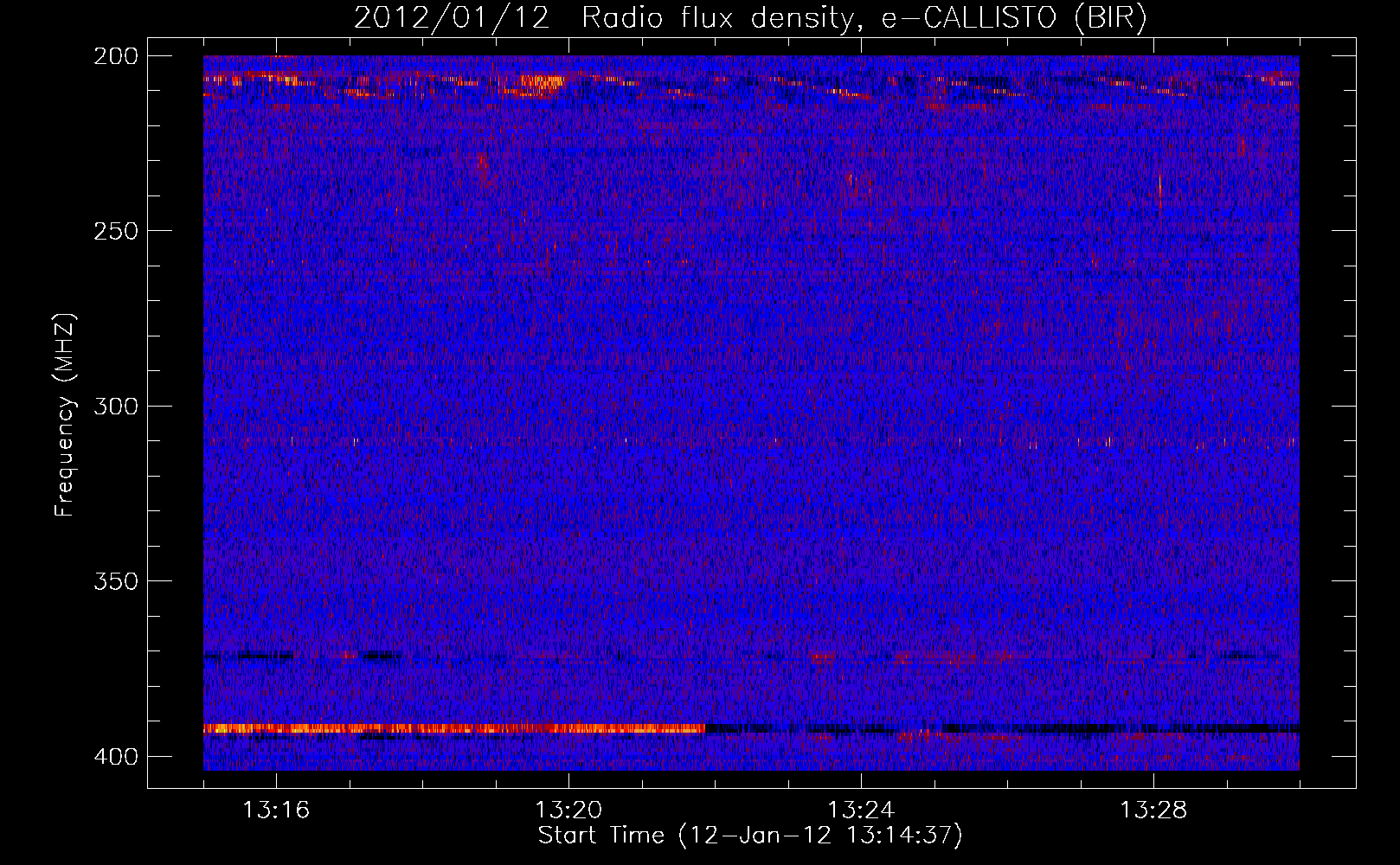Click the 'Start Time (12-Jan-12 13:14:37)' label
This screenshot has width=1400, height=865.
coord(750,836)
